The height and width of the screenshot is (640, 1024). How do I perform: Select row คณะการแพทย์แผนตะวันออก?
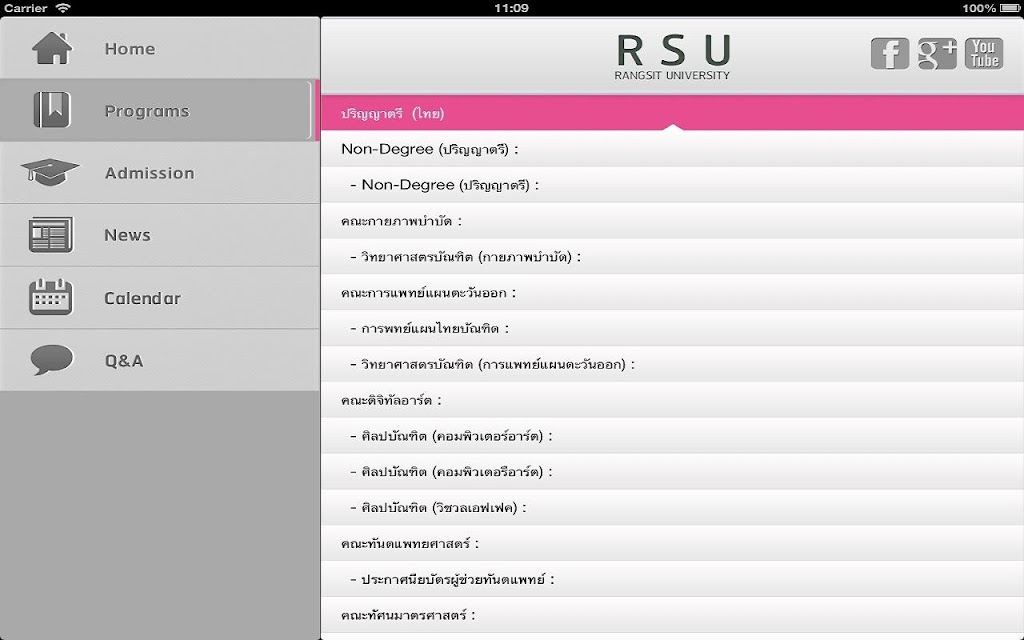coord(673,293)
